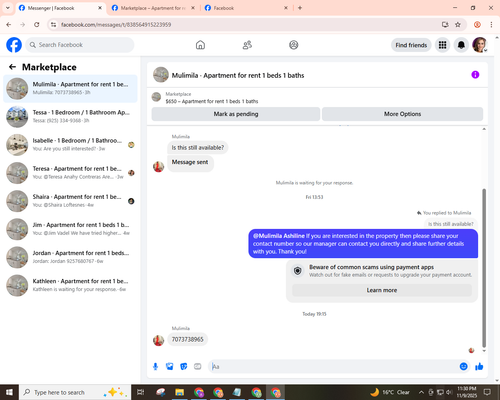Click the Facebook logo
Screen dimensions: 500x400
click(x=14, y=45)
